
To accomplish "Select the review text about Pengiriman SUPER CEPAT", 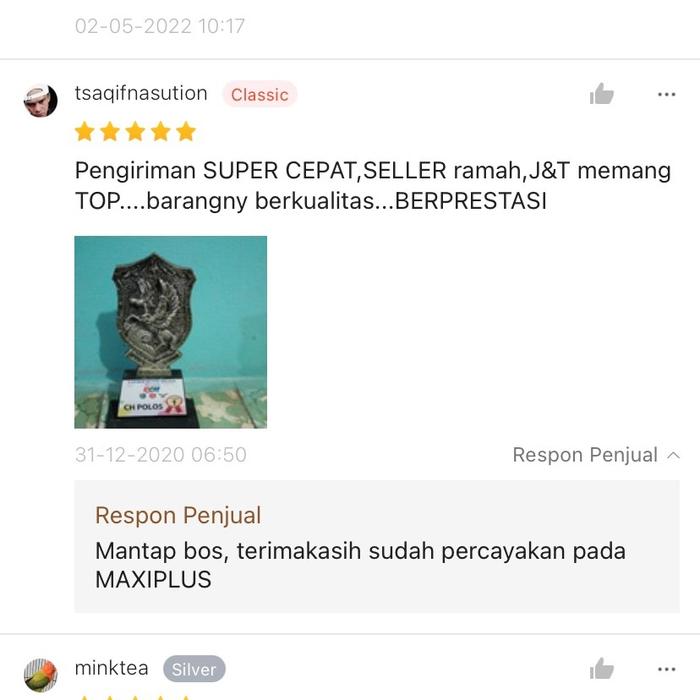I will (x=373, y=186).
